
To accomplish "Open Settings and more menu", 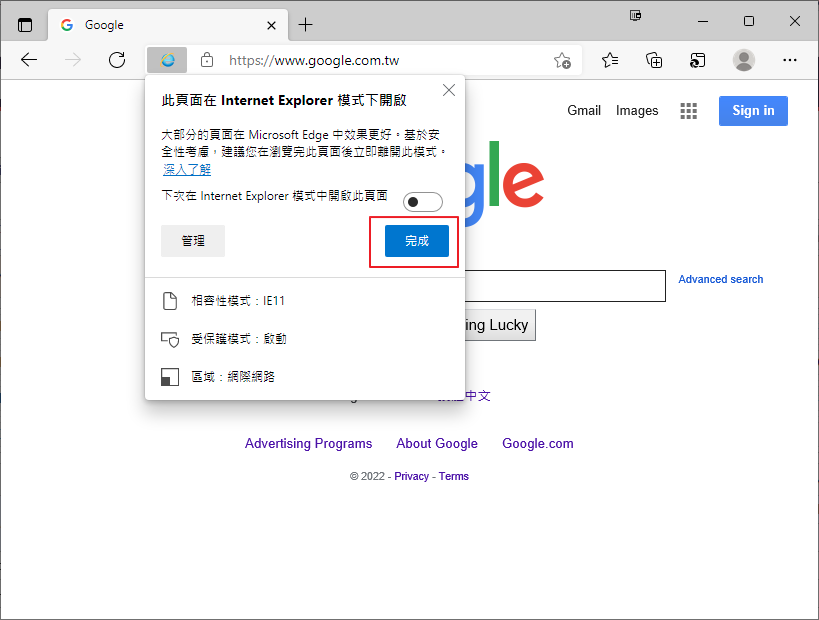I will (x=790, y=60).
